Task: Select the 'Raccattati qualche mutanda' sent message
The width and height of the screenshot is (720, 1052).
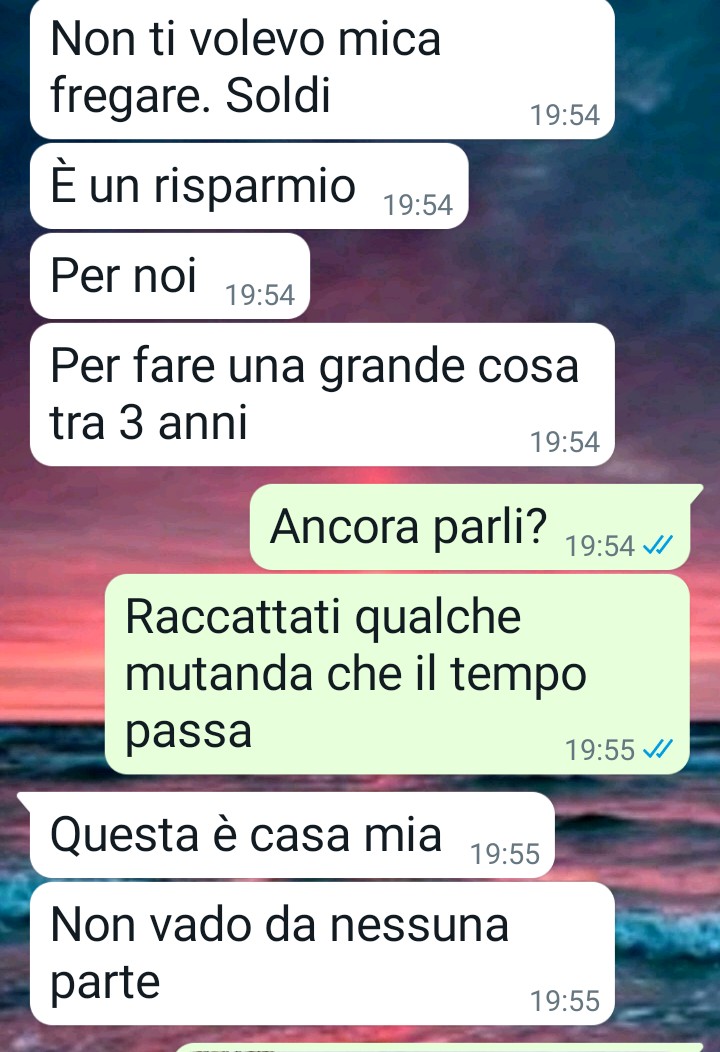Action: pyautogui.click(x=398, y=674)
